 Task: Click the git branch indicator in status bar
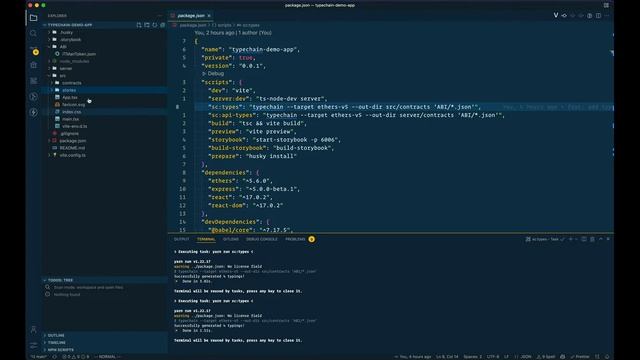click(x=39, y=357)
